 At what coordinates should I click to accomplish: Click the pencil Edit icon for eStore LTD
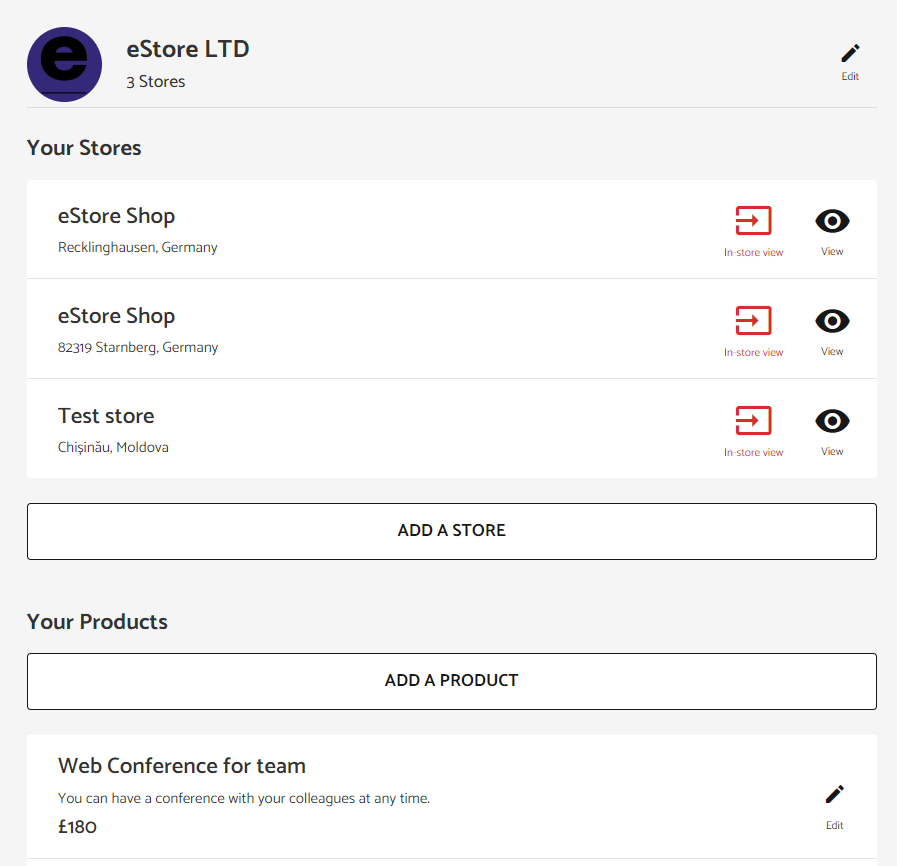[x=850, y=61]
